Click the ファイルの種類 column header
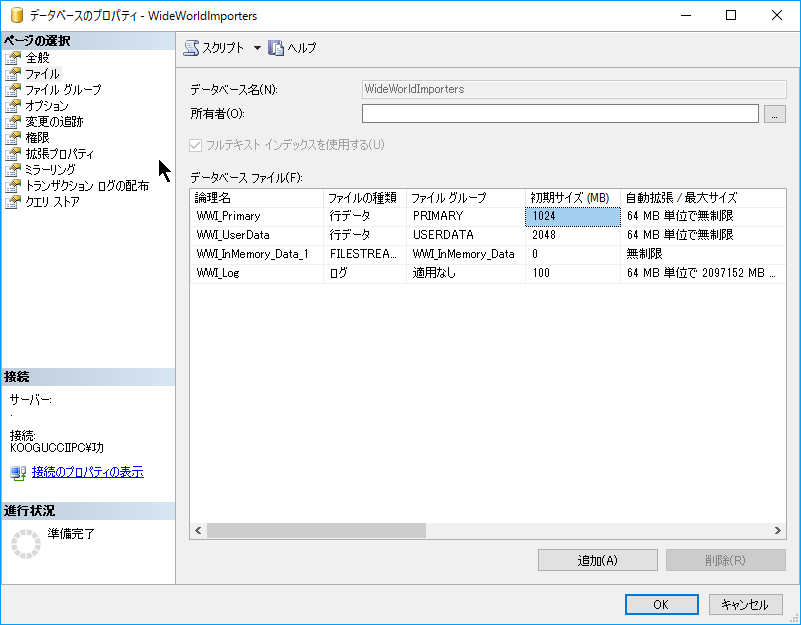Image resolution: width=801 pixels, height=625 pixels. 365,198
